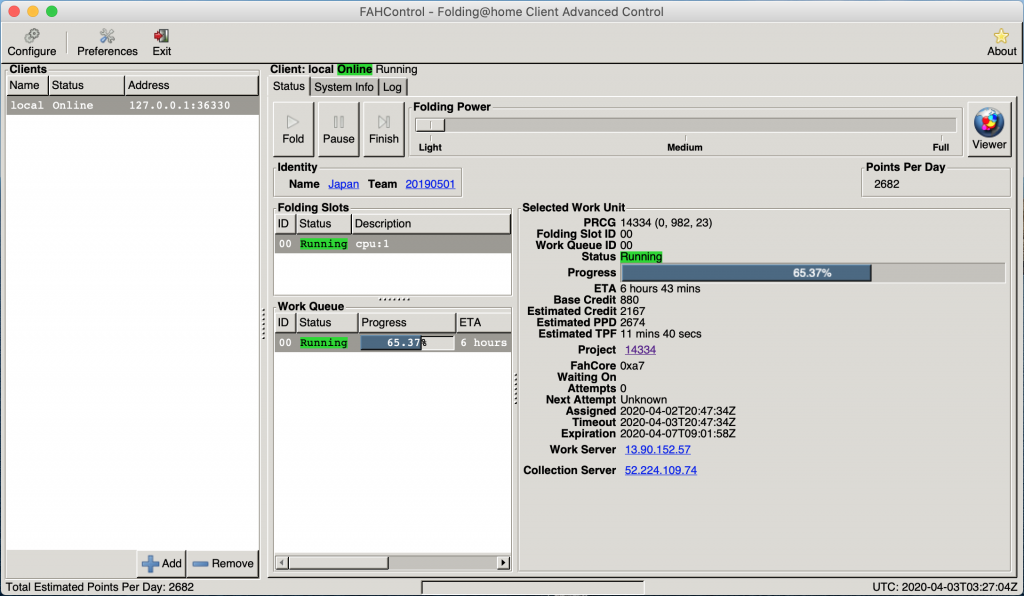This screenshot has width=1024, height=596.
Task: Add a new client with Add
Action: click(162, 563)
